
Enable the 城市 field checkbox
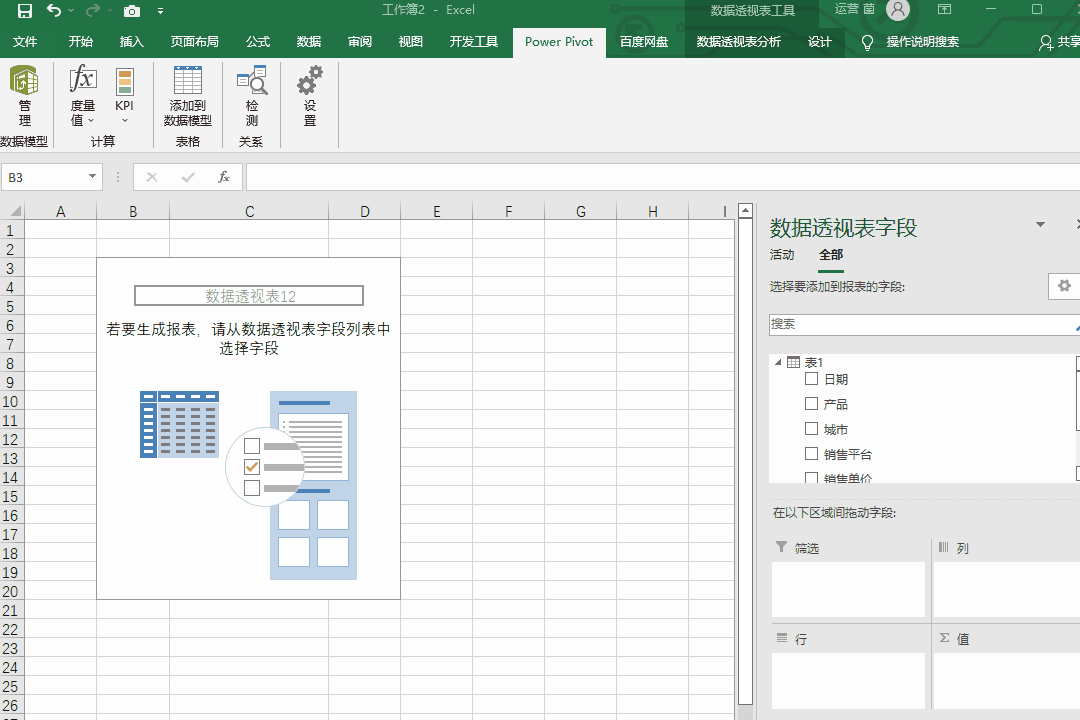click(x=811, y=429)
